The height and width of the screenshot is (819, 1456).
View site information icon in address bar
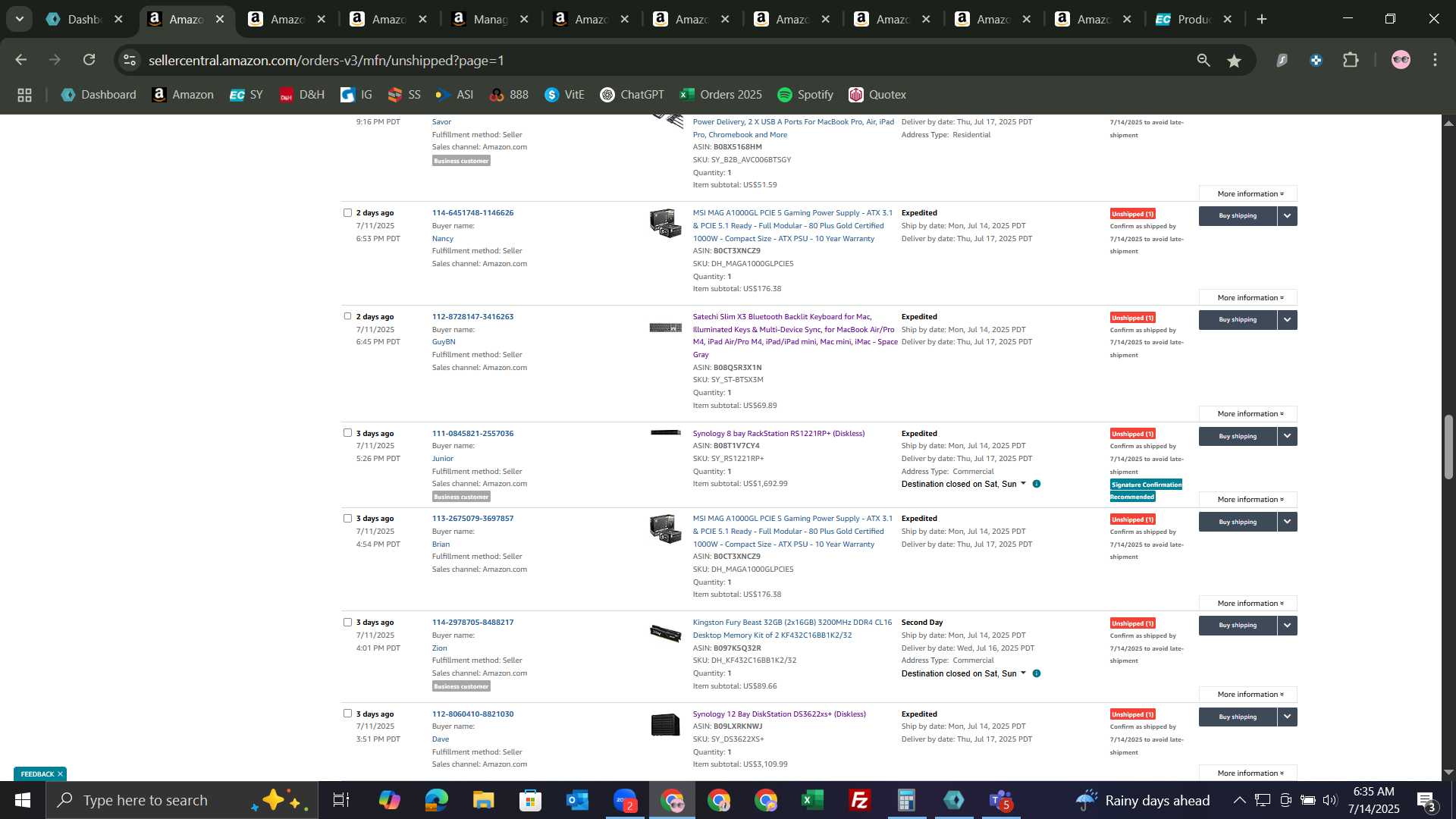pos(130,60)
